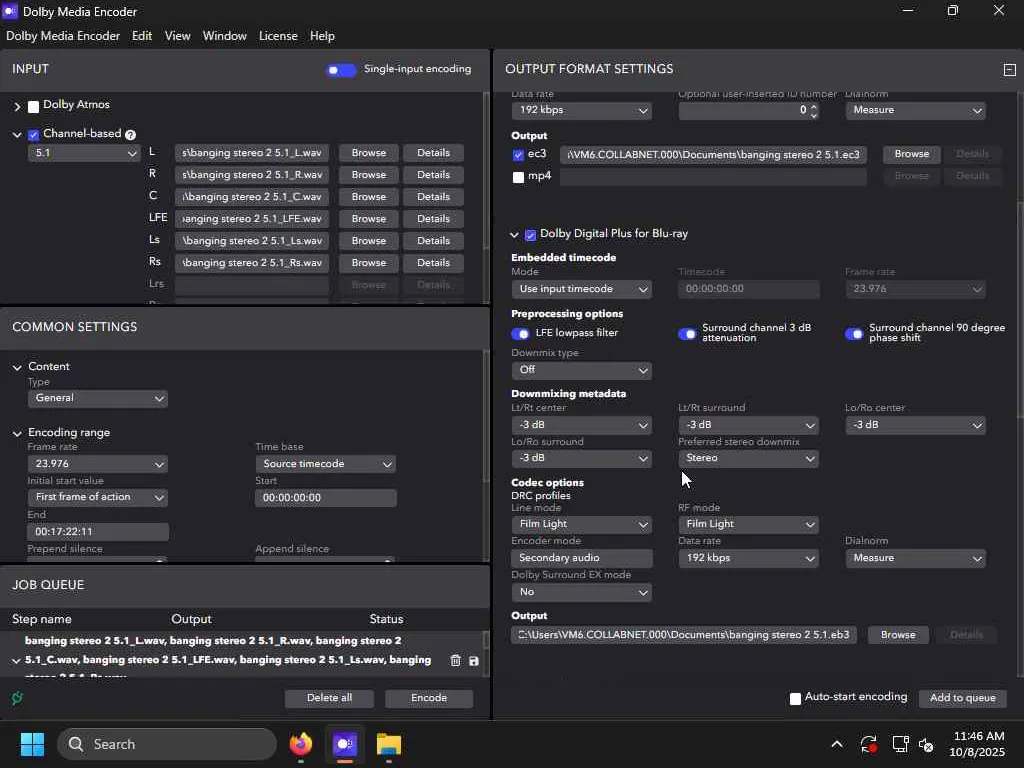Open the 5.1 channel layout dropdown
The width and height of the screenshot is (1024, 768).
click(84, 153)
